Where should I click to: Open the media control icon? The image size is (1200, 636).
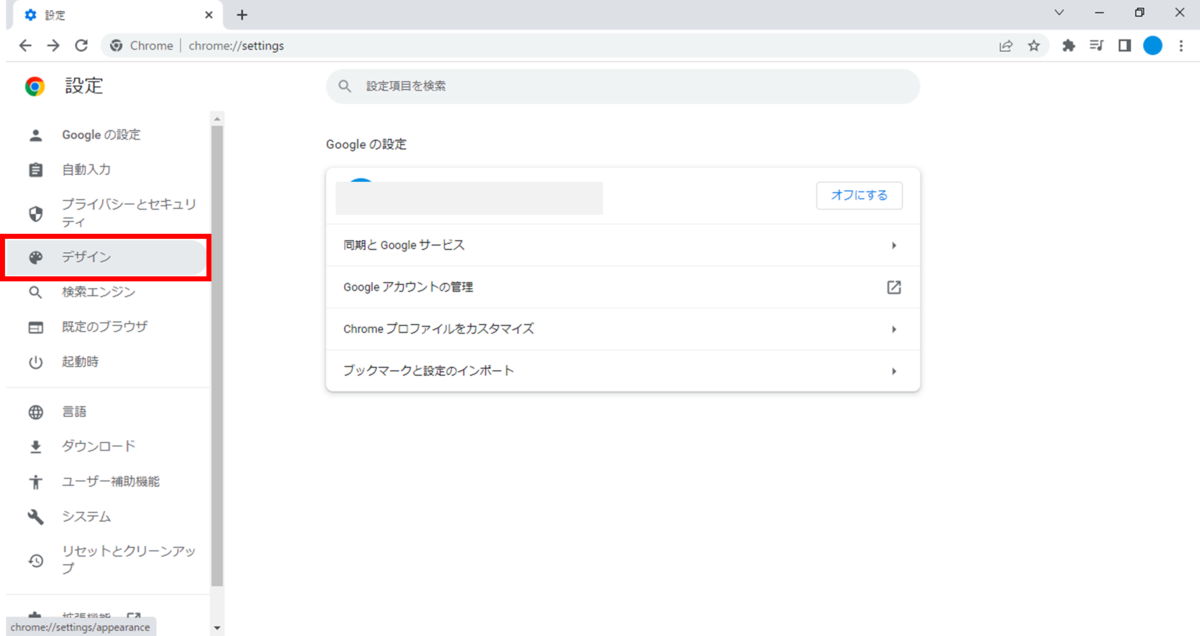1096,46
